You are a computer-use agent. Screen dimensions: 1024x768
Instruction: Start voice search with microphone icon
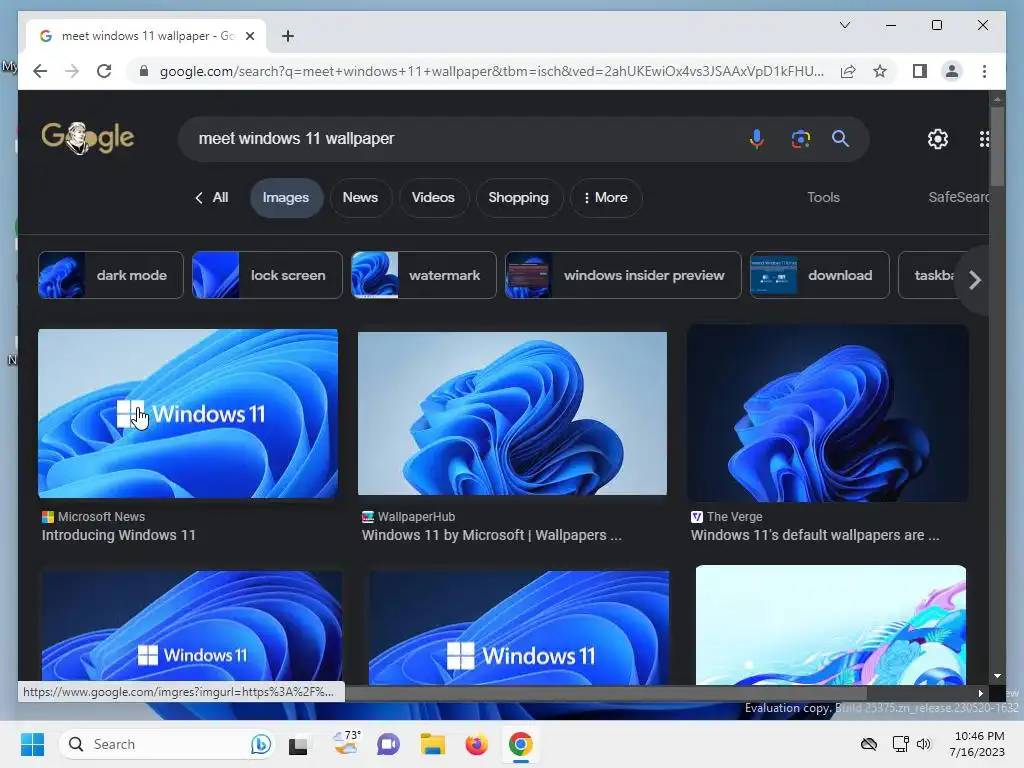[756, 138]
